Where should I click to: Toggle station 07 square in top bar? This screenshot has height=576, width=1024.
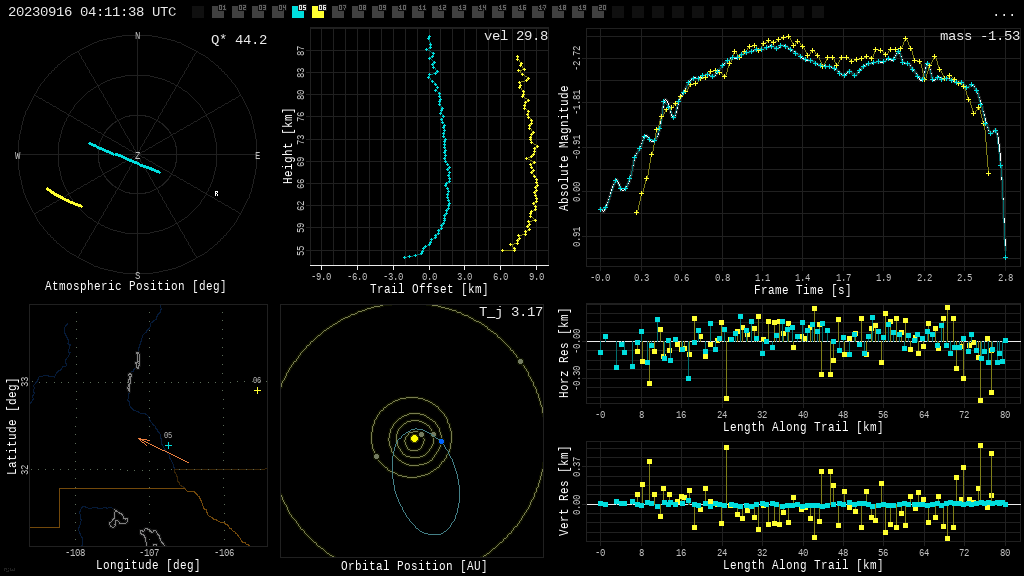pos(338,12)
